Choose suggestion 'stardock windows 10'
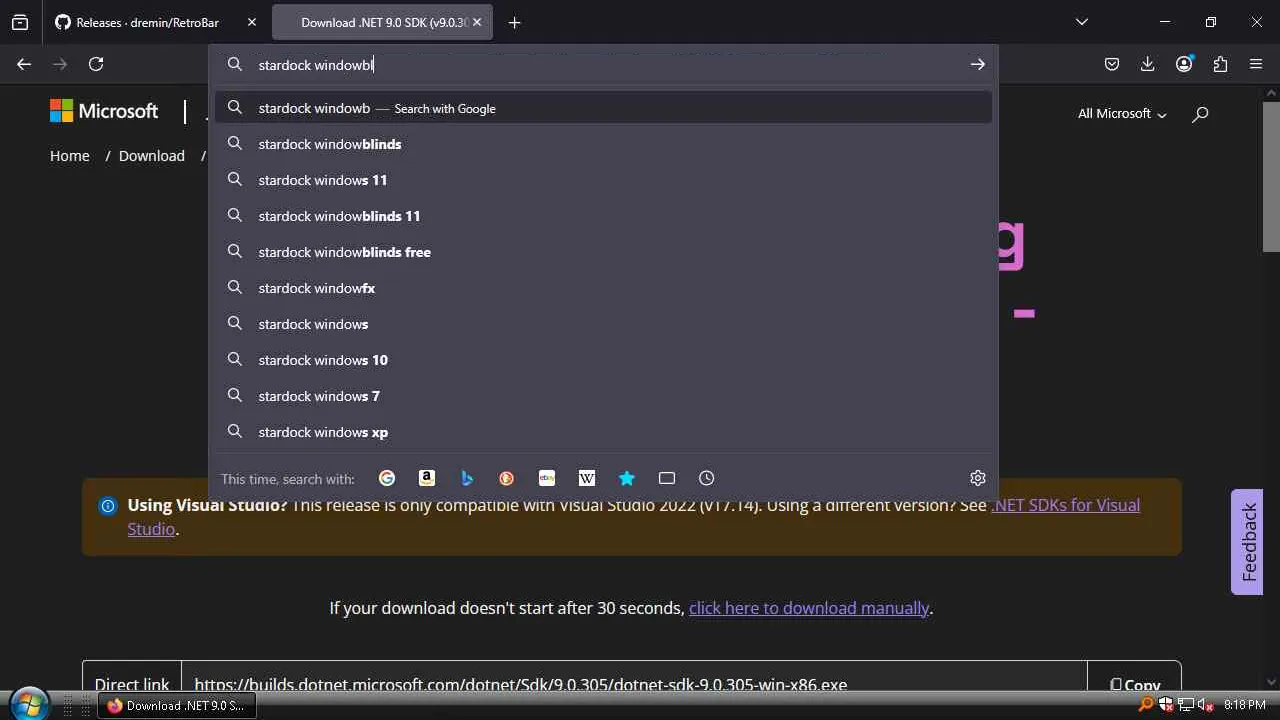This screenshot has width=1280, height=720. [x=603, y=360]
